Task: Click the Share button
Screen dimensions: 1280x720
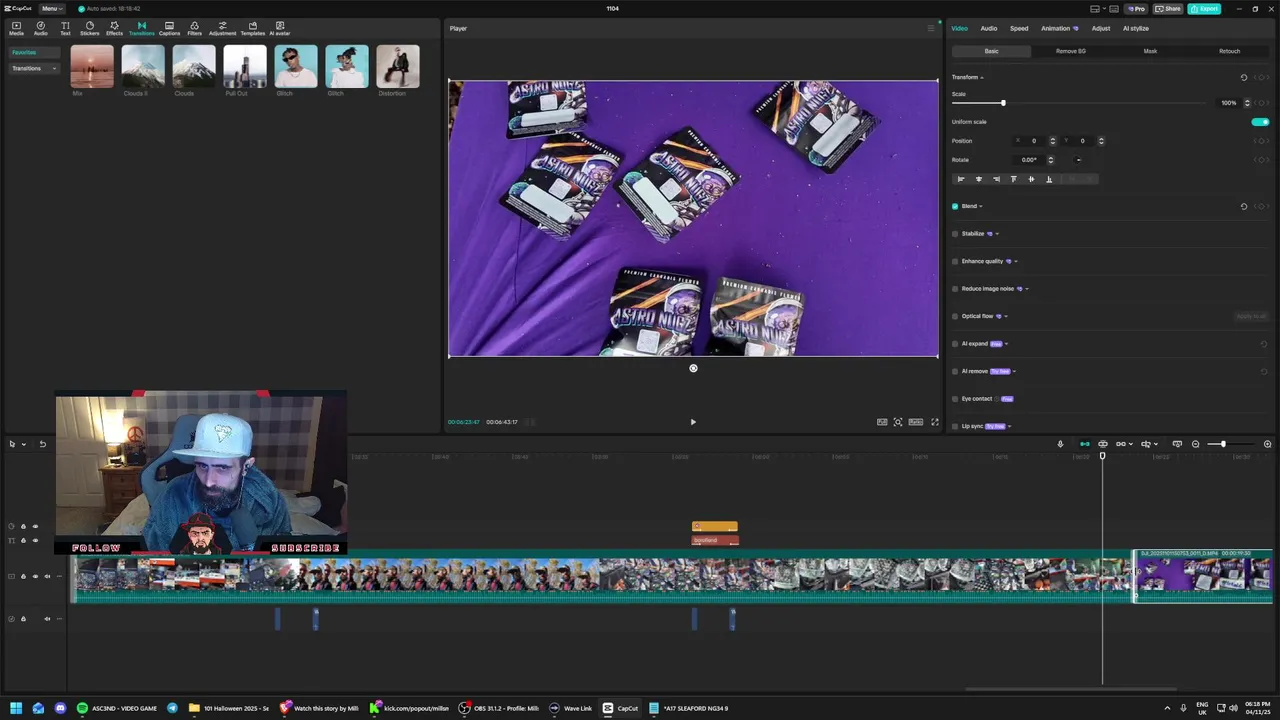Action: pos(1168,9)
